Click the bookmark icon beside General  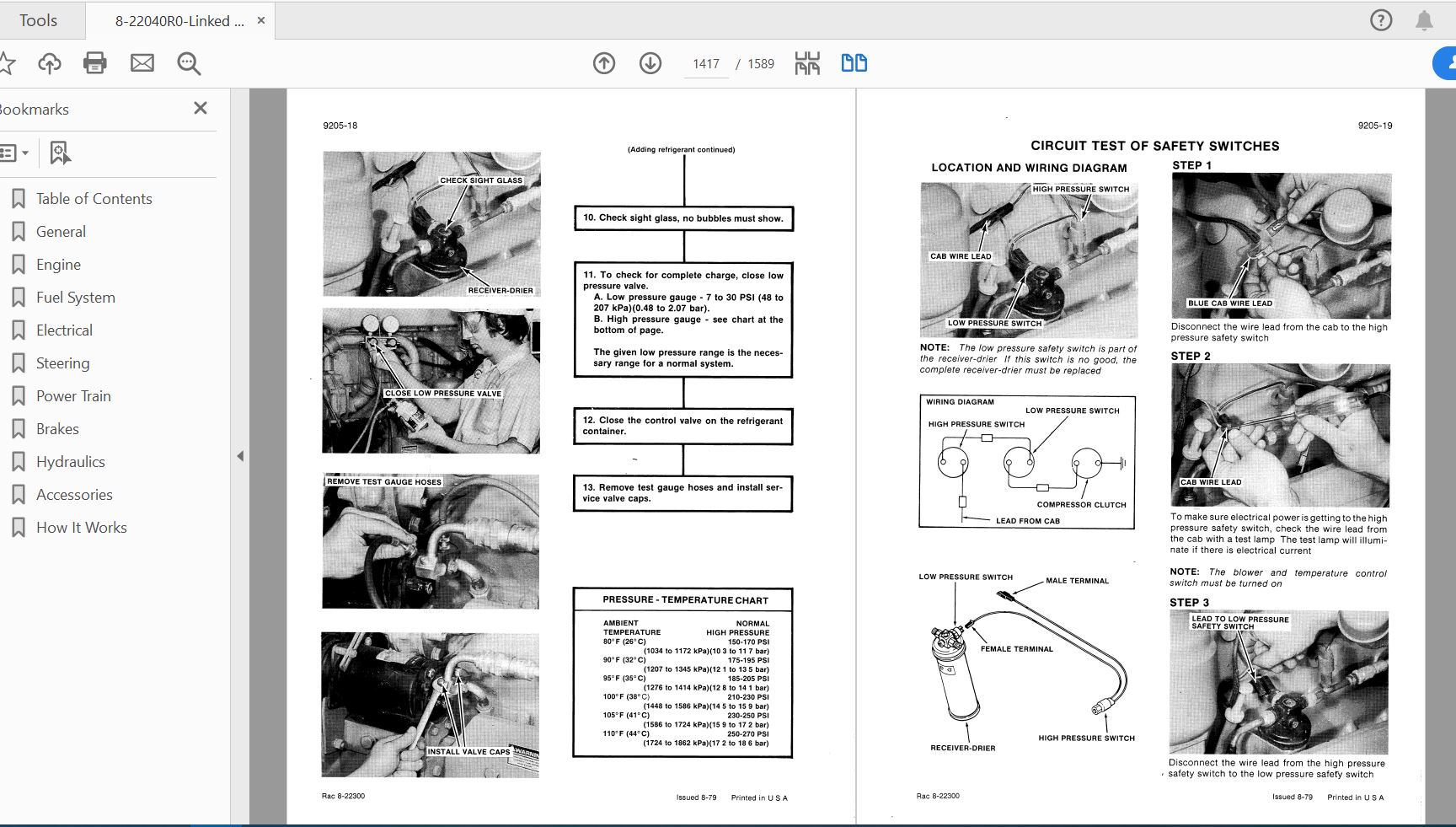click(18, 232)
